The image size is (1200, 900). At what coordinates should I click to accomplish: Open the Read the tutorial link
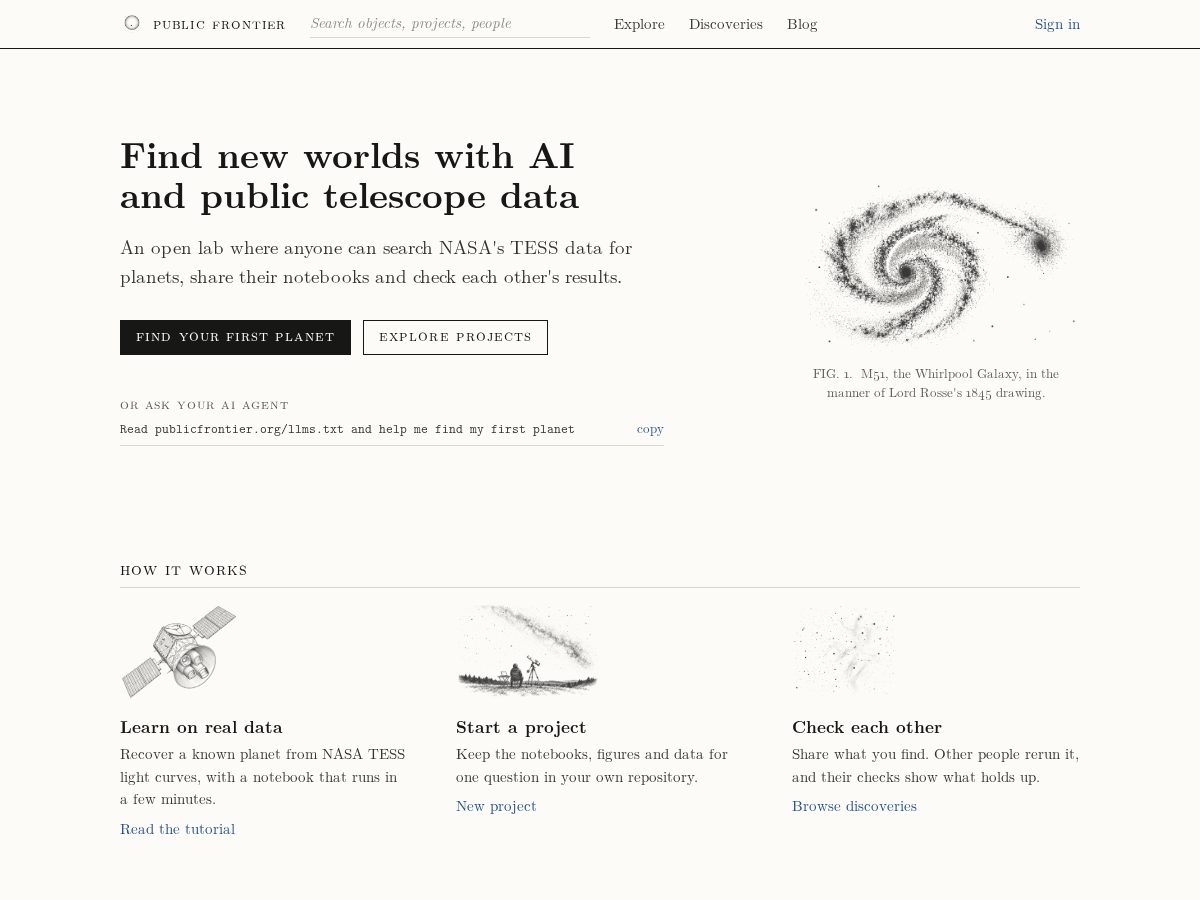[x=177, y=829]
